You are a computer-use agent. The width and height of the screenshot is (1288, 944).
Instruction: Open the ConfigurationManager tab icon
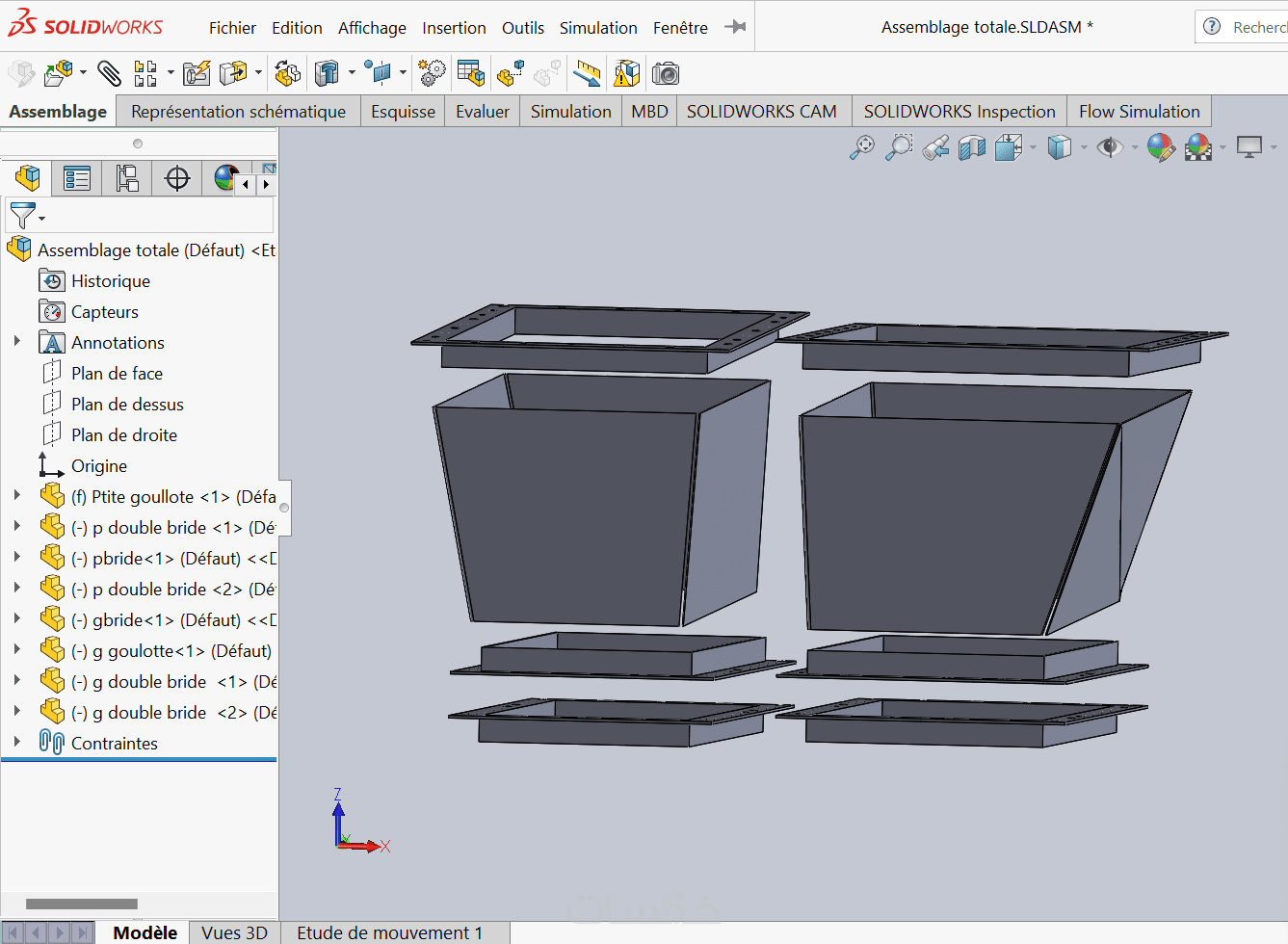(127, 178)
